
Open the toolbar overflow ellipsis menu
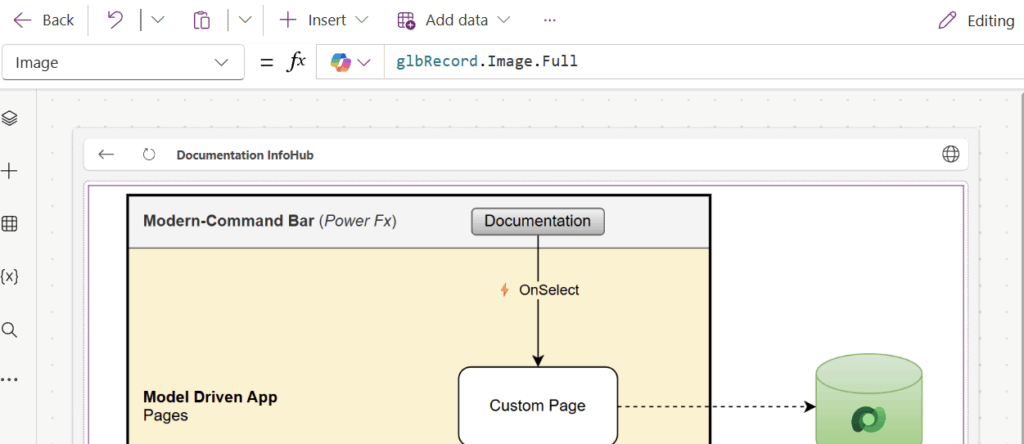click(x=549, y=20)
